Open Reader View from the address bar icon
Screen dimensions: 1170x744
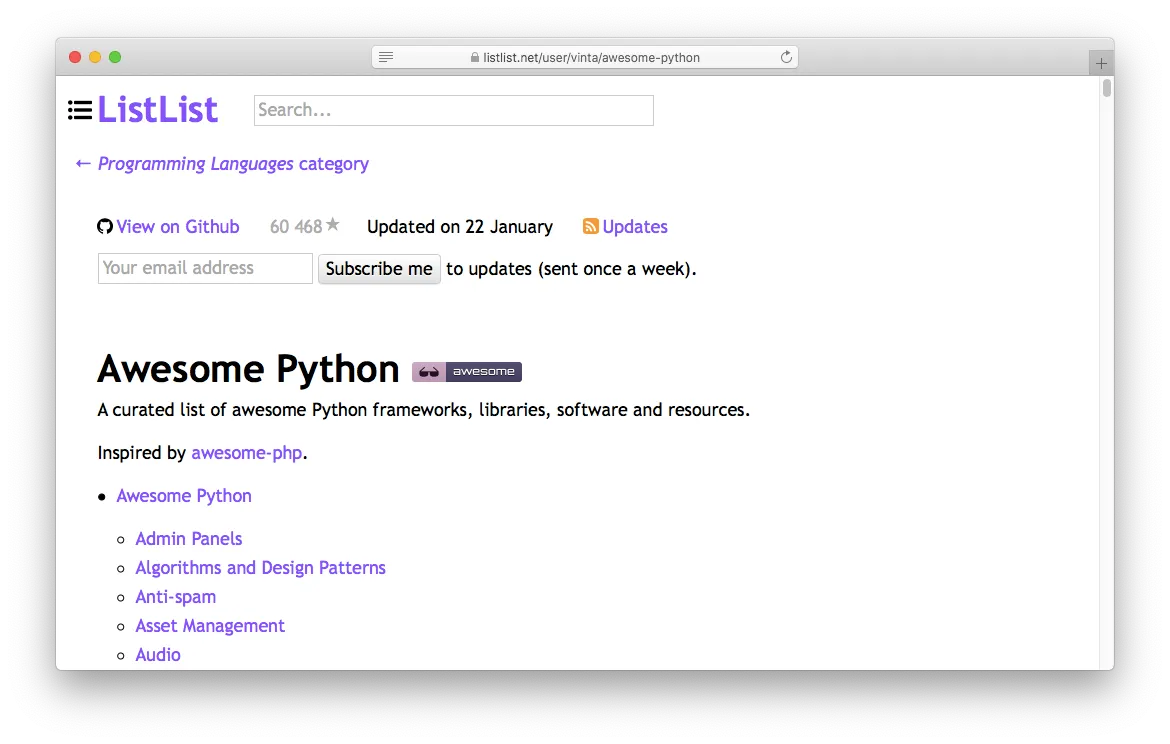point(386,57)
